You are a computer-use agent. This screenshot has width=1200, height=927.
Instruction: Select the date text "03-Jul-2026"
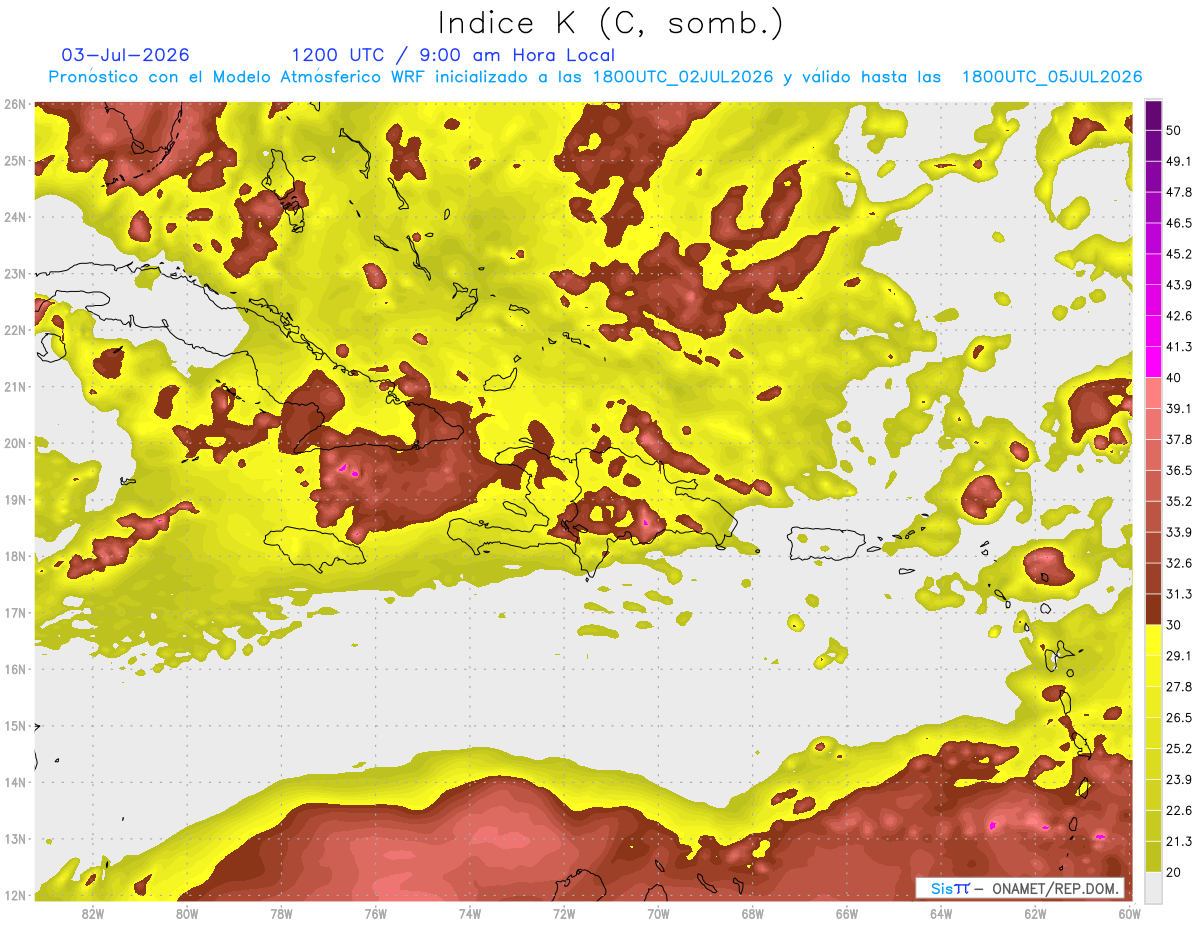coord(125,55)
